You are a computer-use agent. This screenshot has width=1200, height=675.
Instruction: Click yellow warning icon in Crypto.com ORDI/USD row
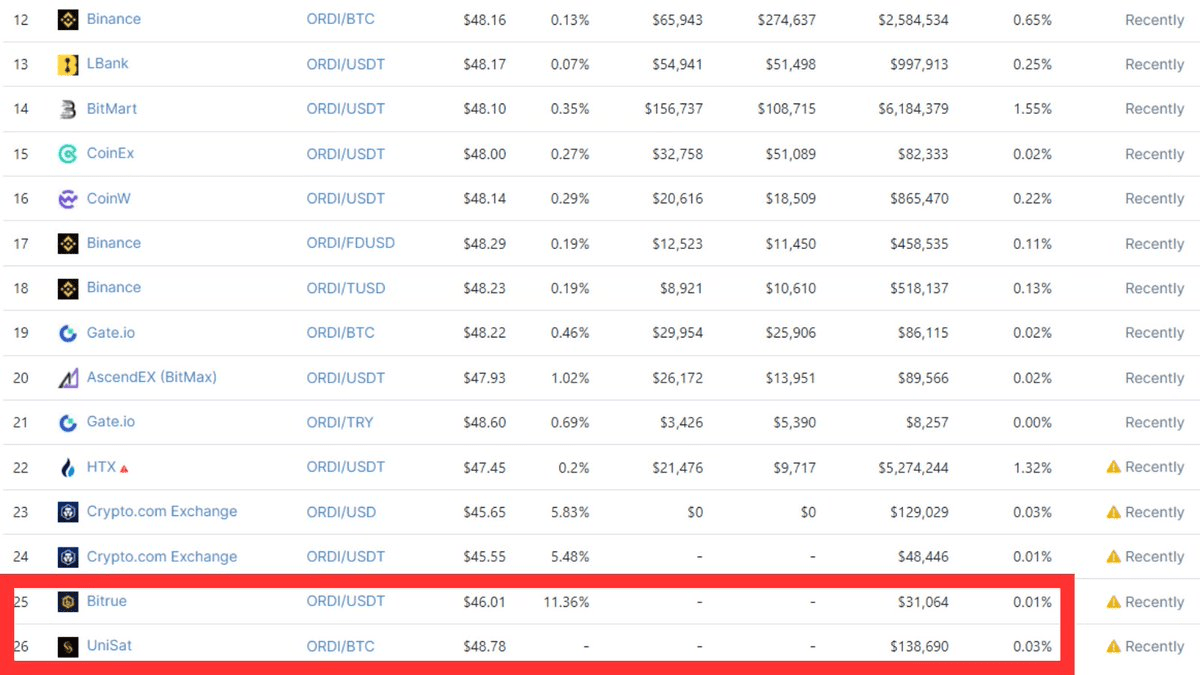click(1113, 512)
